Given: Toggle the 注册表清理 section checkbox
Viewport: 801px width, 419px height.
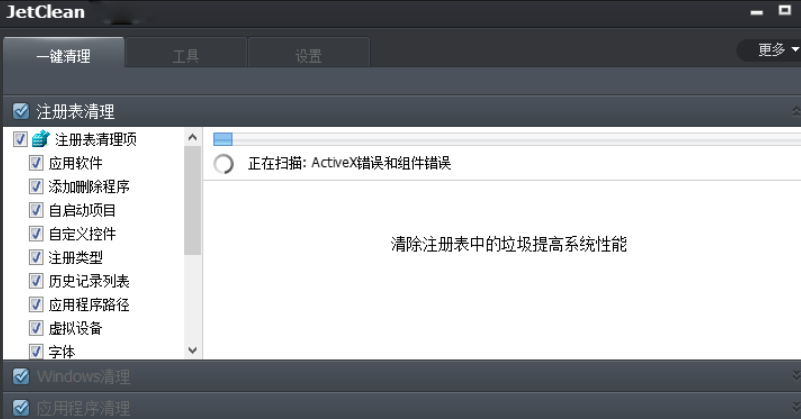Looking at the screenshot, I should pyautogui.click(x=21, y=111).
